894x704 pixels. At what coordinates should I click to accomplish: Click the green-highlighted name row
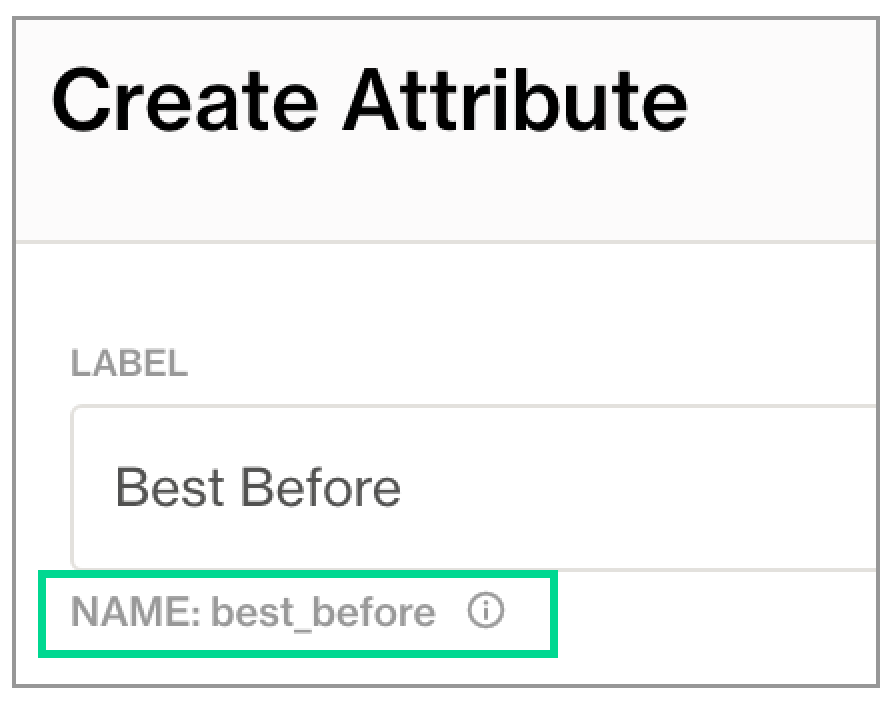[x=296, y=613]
